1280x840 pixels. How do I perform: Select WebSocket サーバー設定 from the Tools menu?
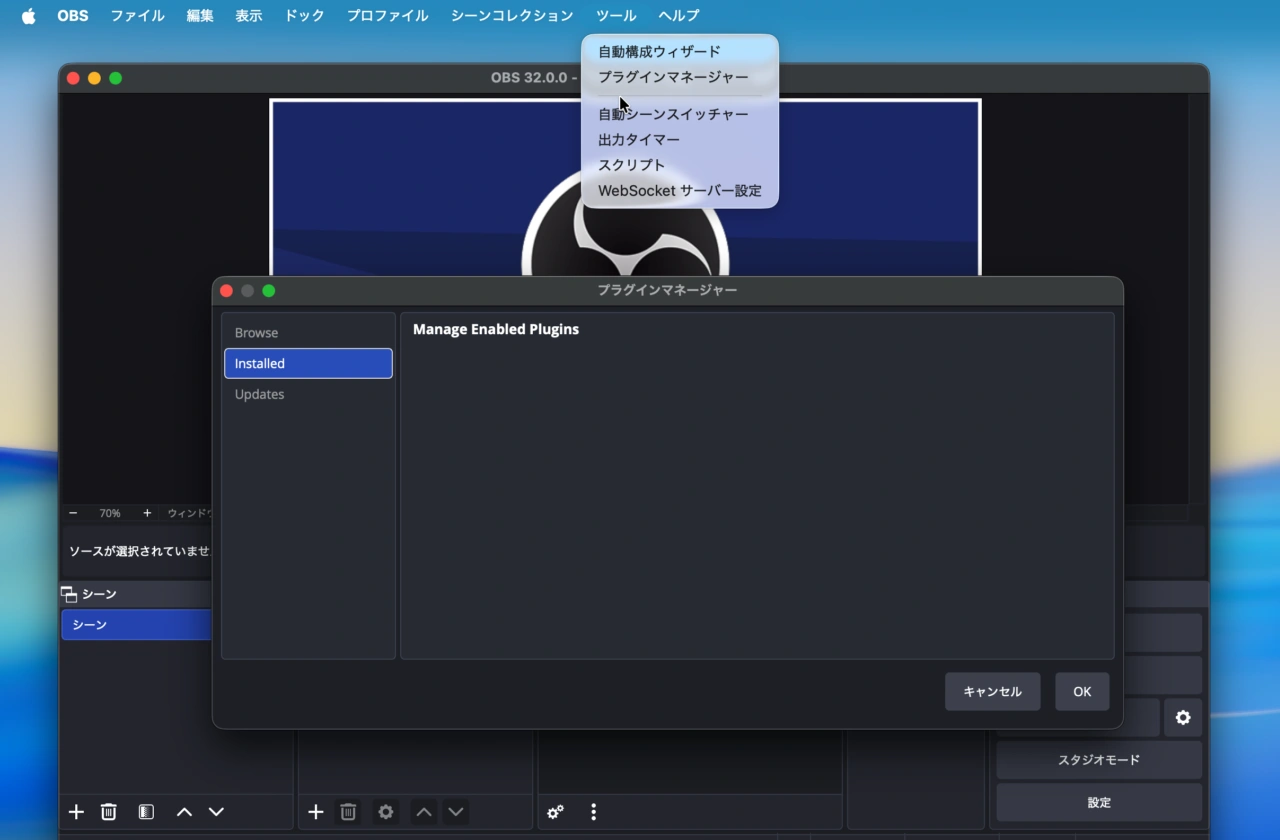coord(679,190)
